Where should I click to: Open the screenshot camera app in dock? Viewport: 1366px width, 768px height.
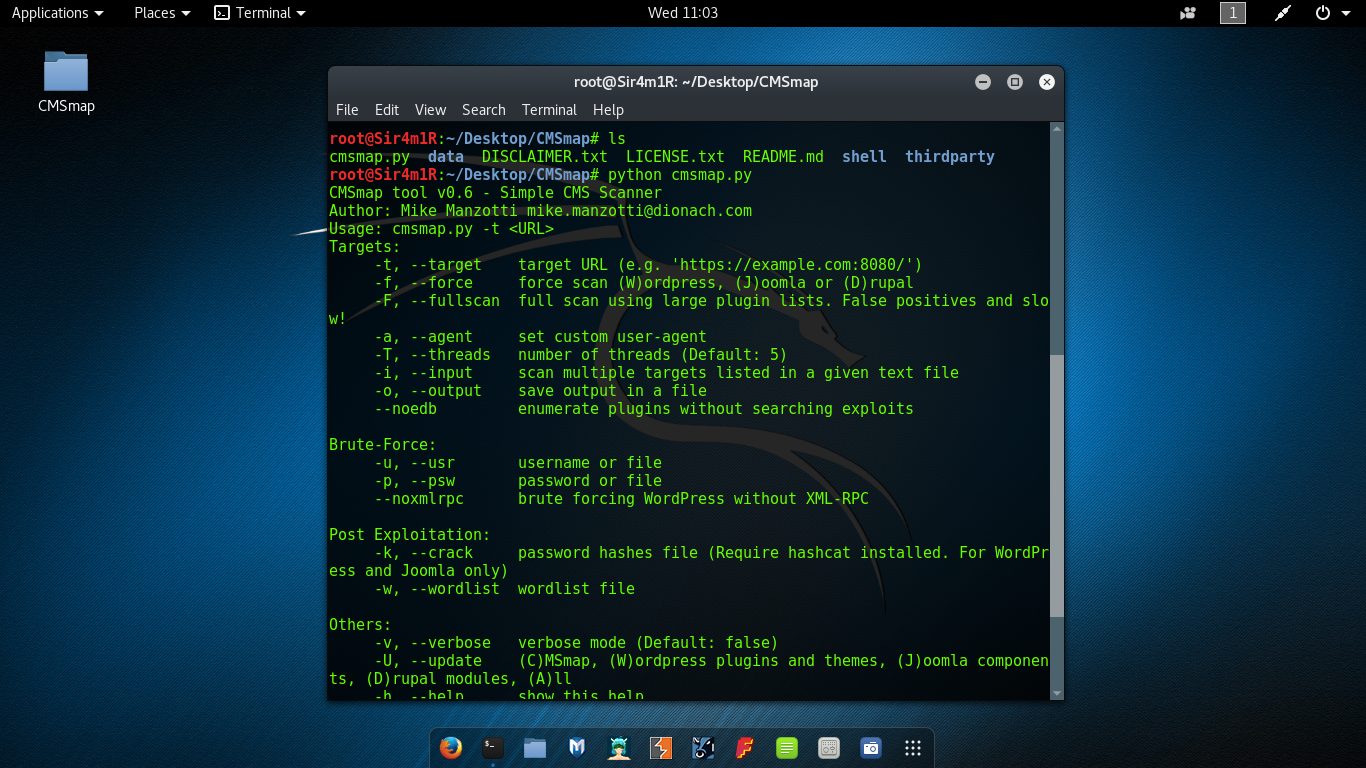(x=870, y=747)
